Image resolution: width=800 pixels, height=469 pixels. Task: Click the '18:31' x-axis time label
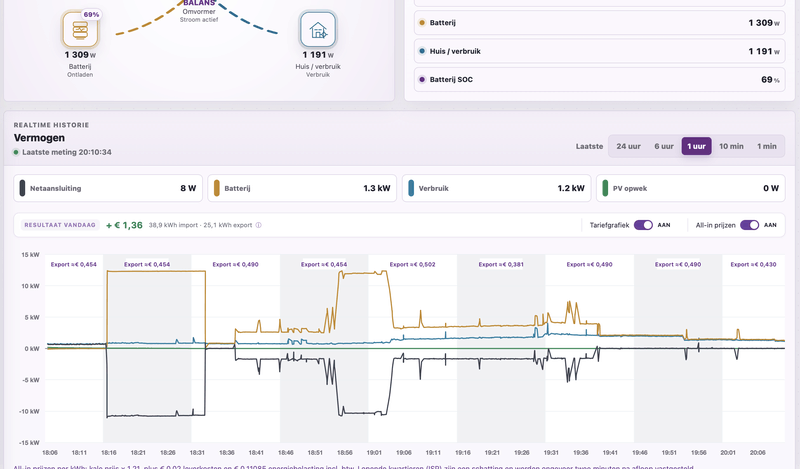pyautogui.click(x=197, y=453)
